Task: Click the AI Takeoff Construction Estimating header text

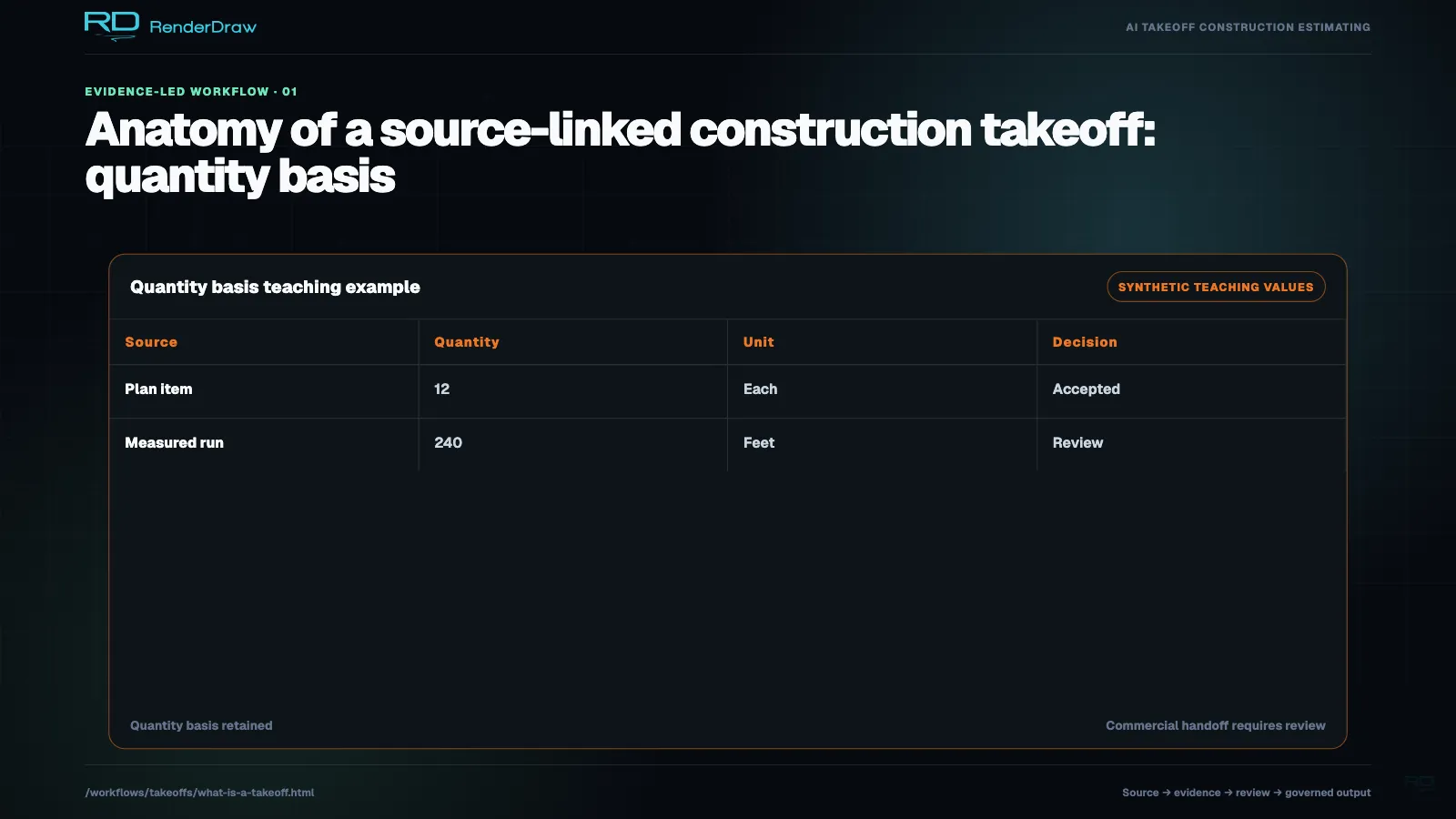Action: (1248, 27)
